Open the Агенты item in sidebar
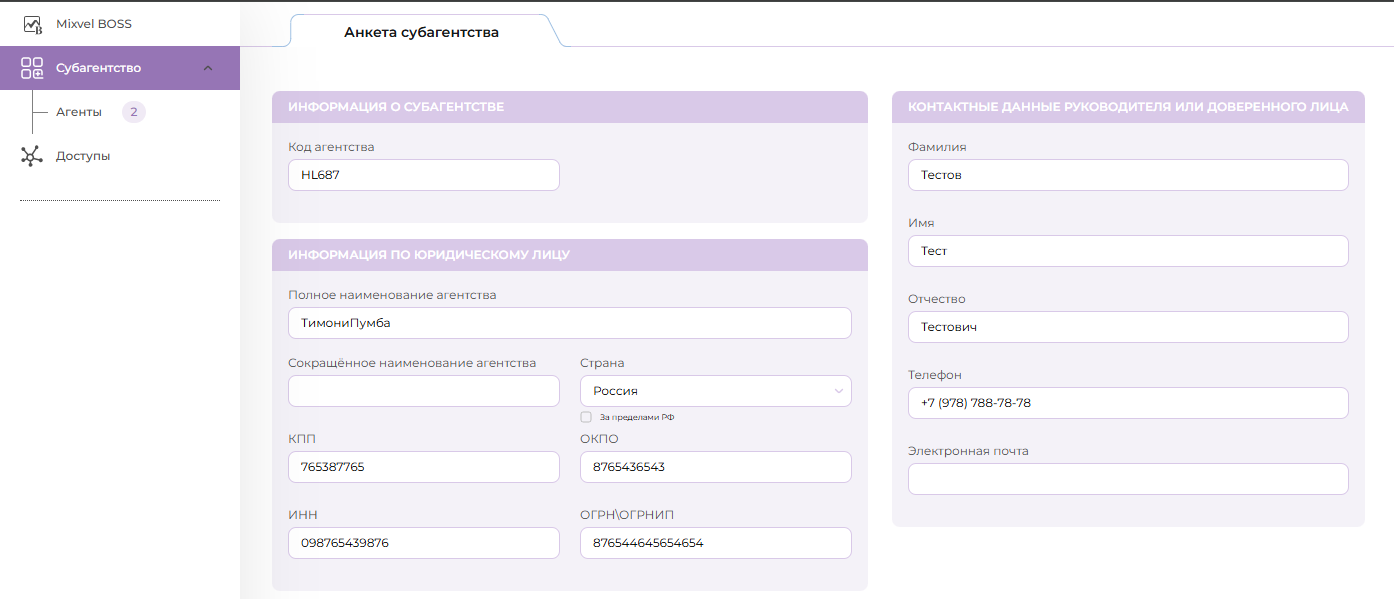 tap(79, 112)
